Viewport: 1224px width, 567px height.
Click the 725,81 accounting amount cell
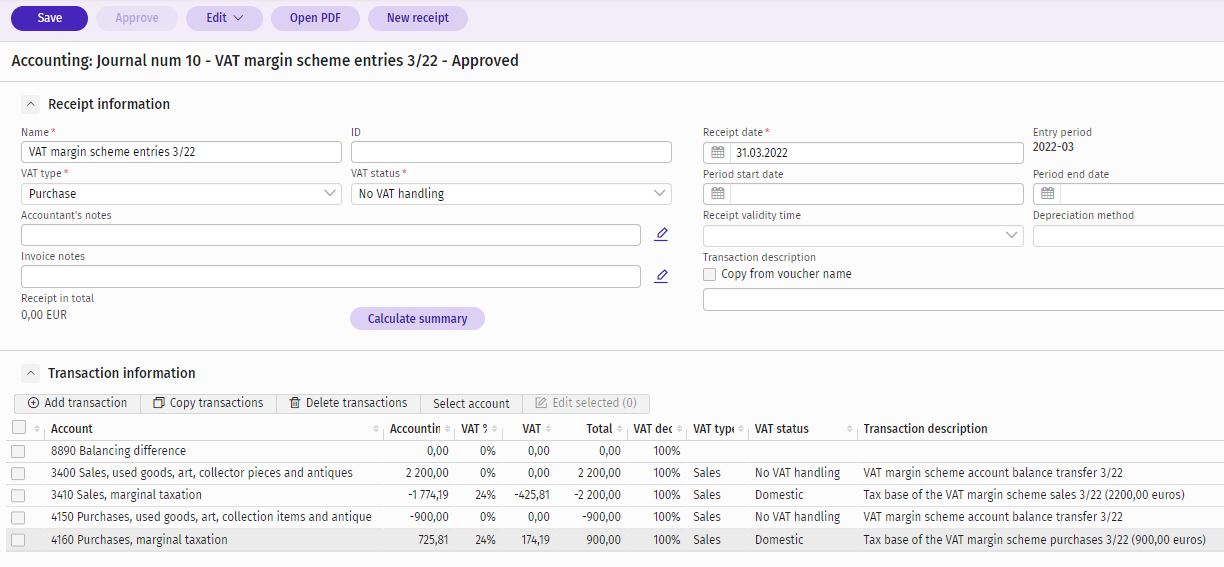click(433, 540)
